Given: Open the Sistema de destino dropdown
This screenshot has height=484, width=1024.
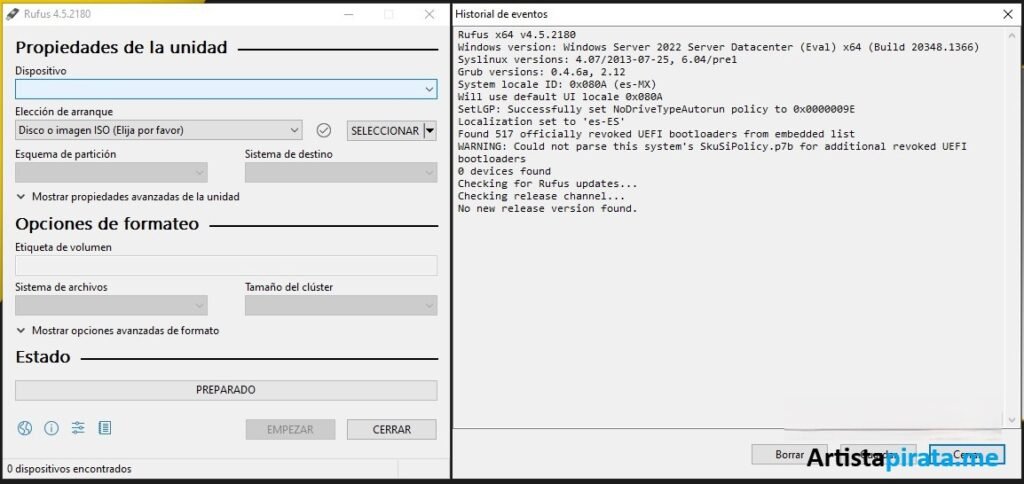Looking at the screenshot, I should pos(341,173).
